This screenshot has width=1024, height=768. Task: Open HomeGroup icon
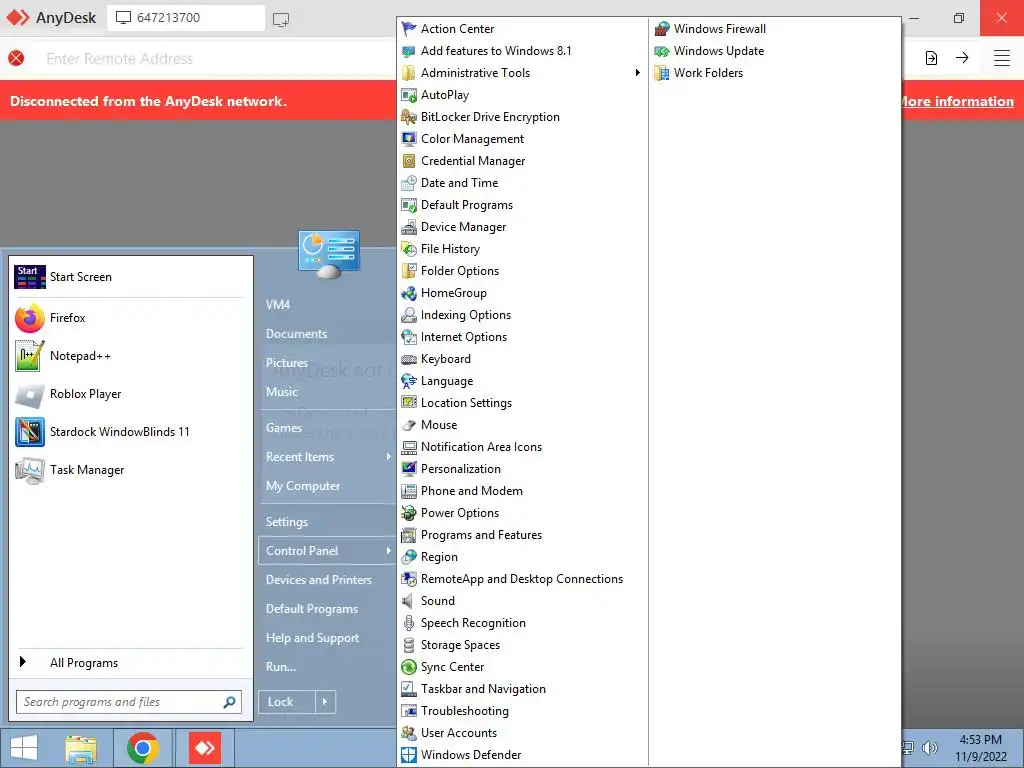(409, 293)
